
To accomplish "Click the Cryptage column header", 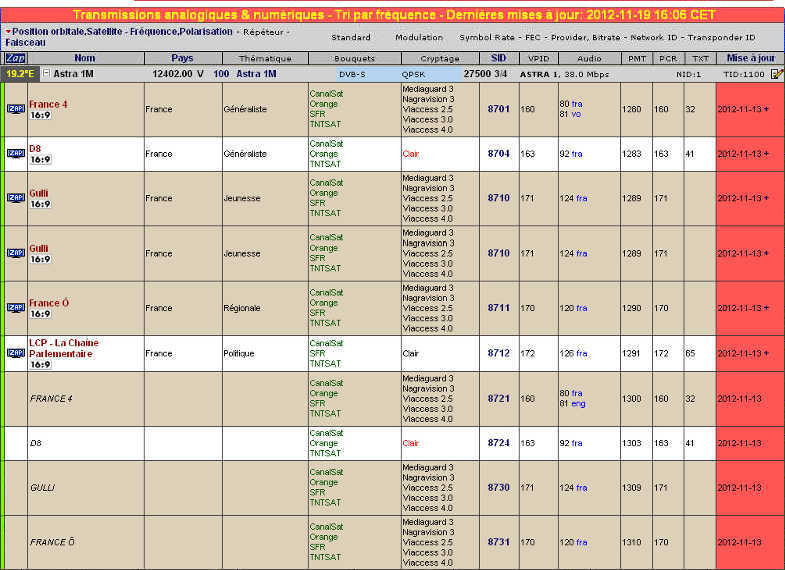I will pyautogui.click(x=440, y=59).
